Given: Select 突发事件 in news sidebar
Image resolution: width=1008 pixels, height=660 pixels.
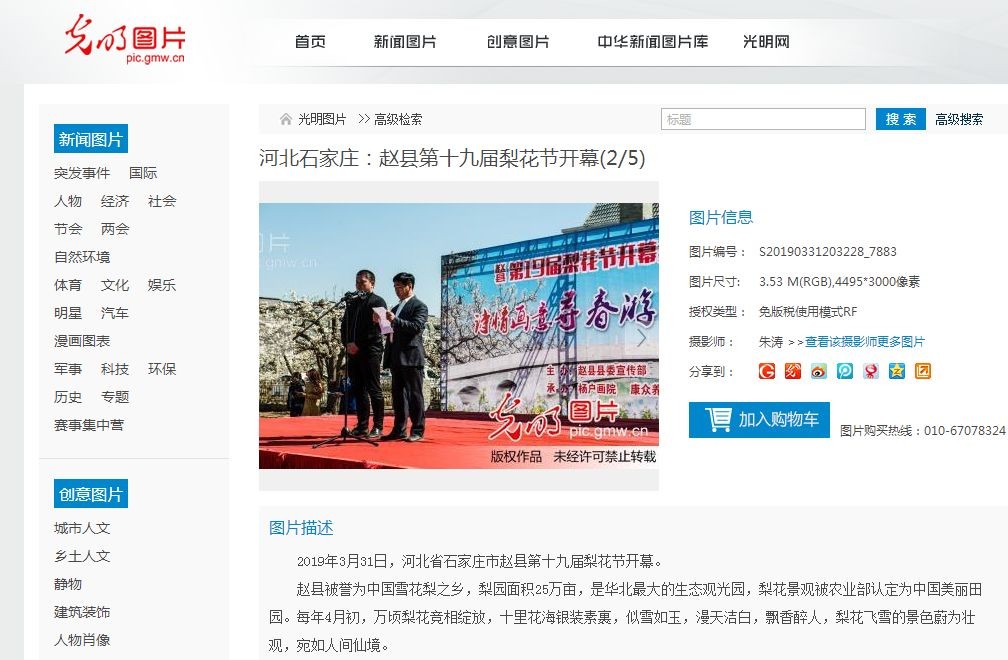Looking at the screenshot, I should [x=82, y=173].
